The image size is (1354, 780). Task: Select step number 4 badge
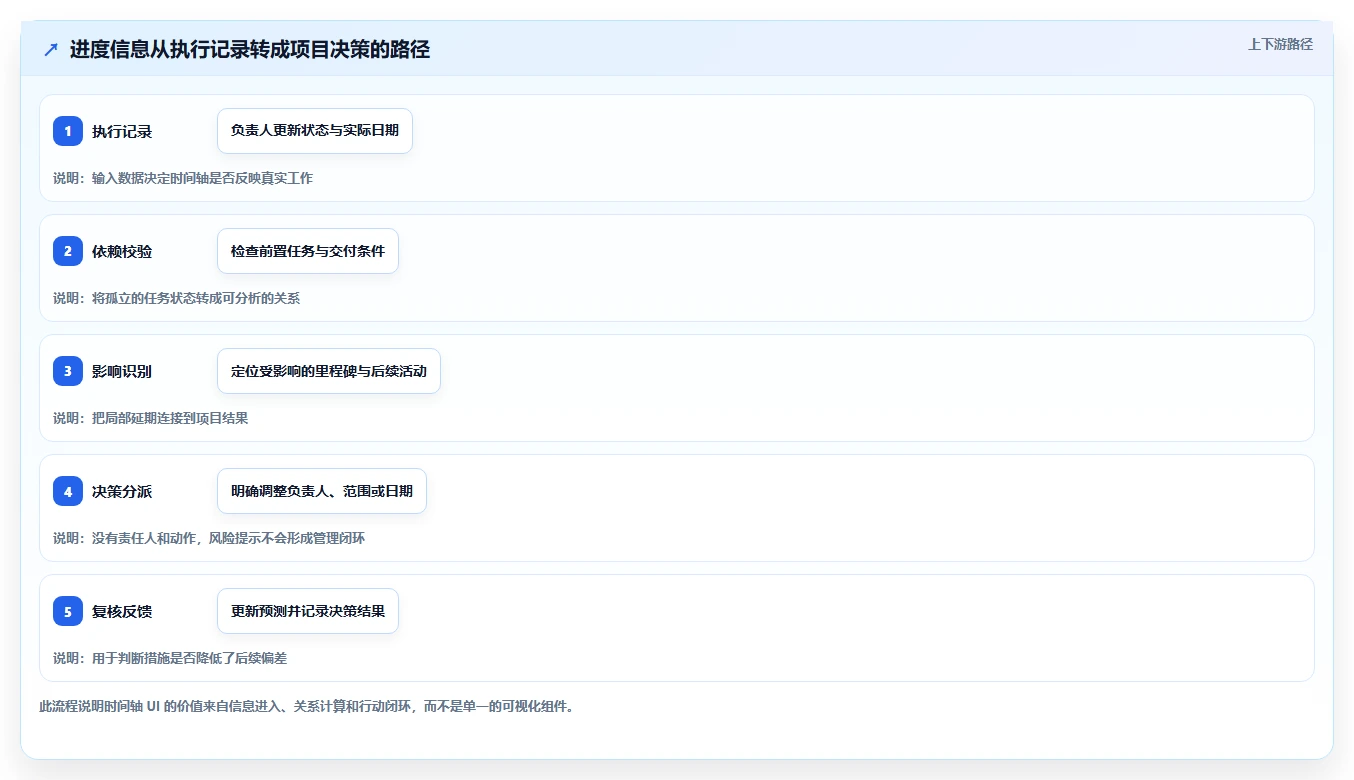pyautogui.click(x=68, y=491)
